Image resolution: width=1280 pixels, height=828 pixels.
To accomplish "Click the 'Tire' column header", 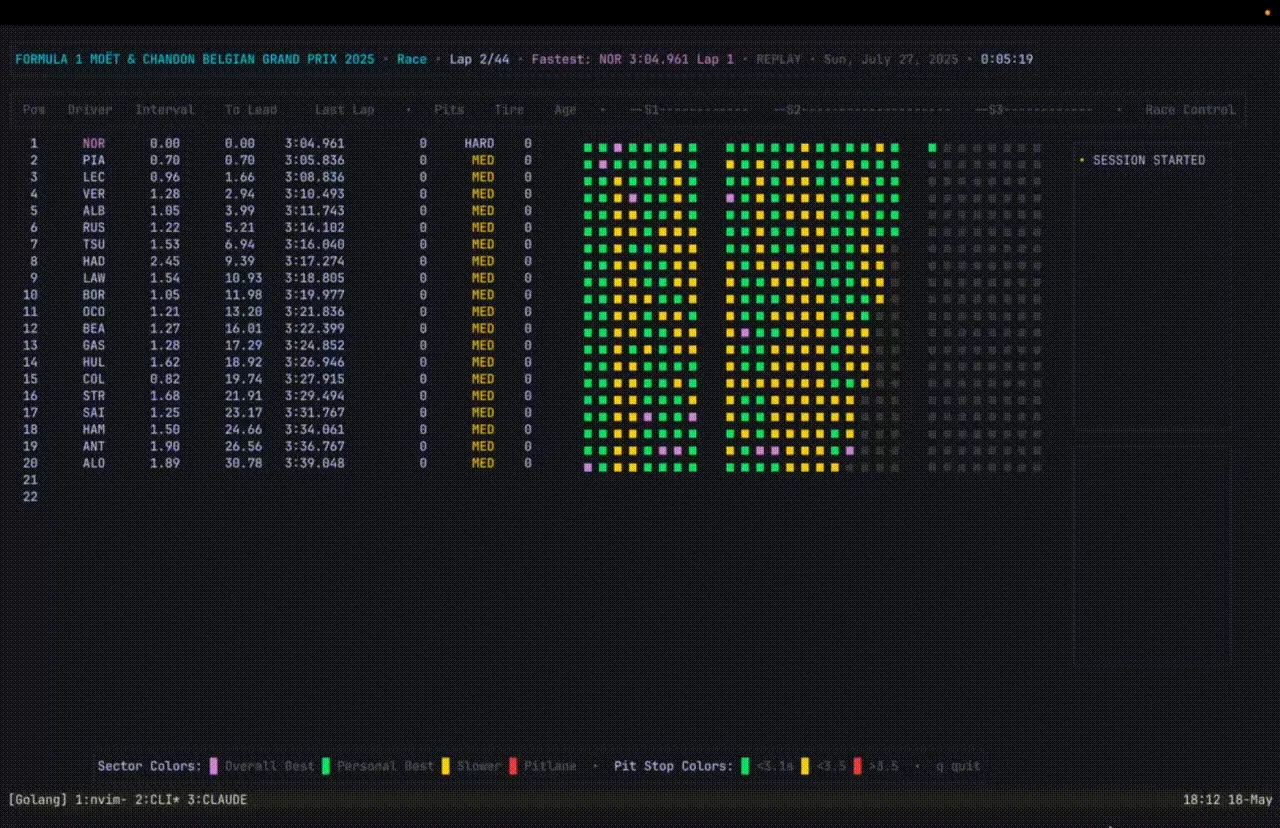I will 509,110.
